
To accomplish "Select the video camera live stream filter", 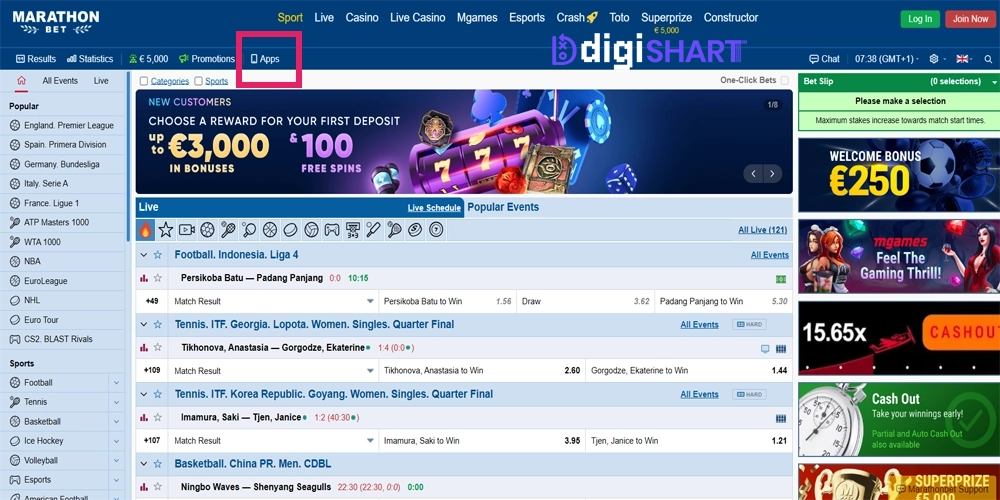I will point(186,230).
